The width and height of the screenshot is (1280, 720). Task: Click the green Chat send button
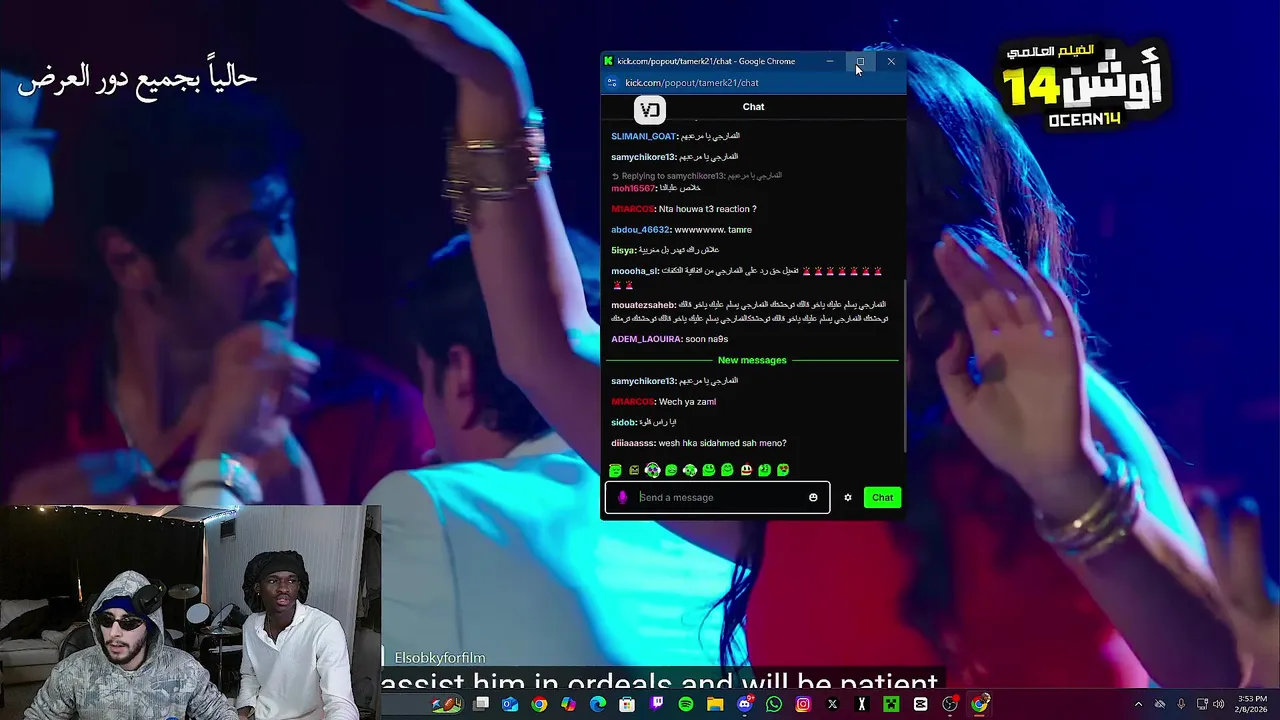point(882,497)
